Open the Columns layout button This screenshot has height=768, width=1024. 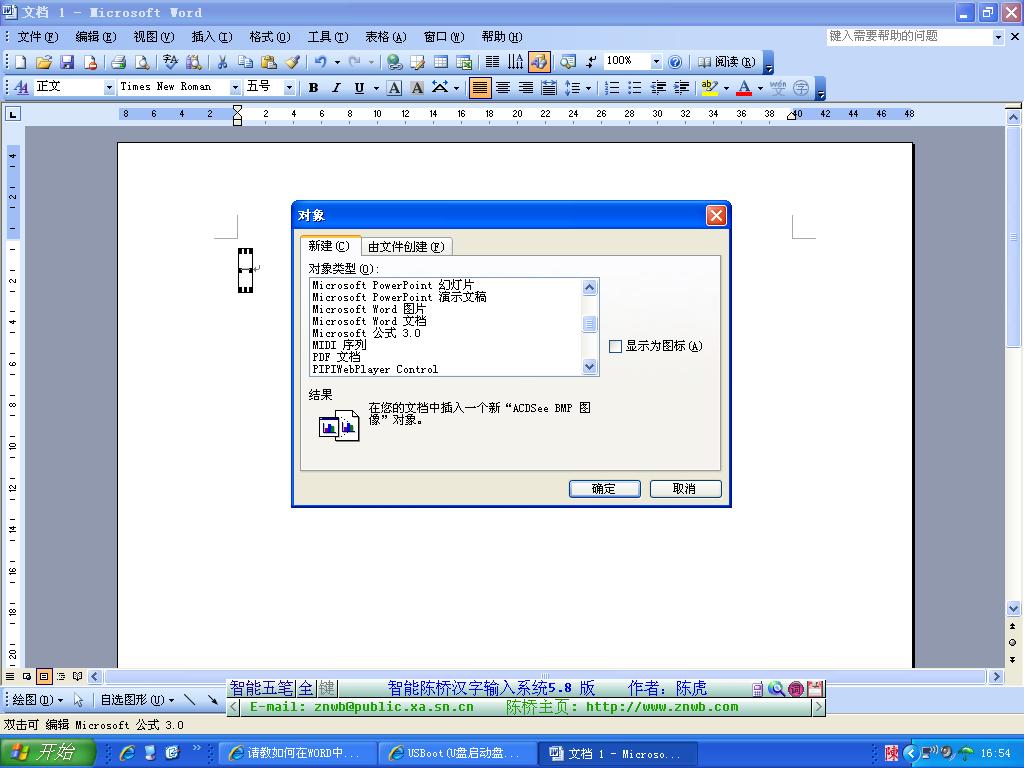tap(492, 62)
